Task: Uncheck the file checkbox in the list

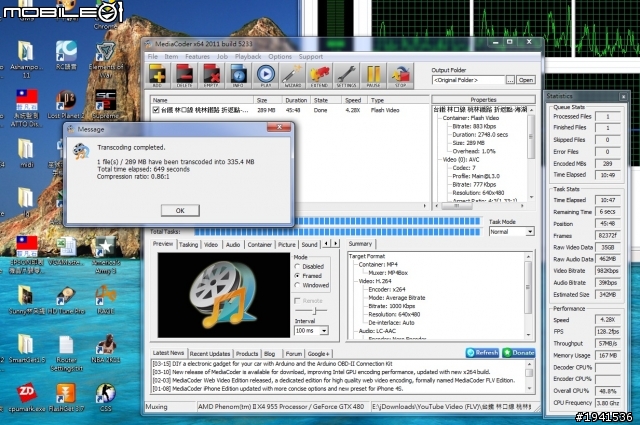Action: point(156,110)
